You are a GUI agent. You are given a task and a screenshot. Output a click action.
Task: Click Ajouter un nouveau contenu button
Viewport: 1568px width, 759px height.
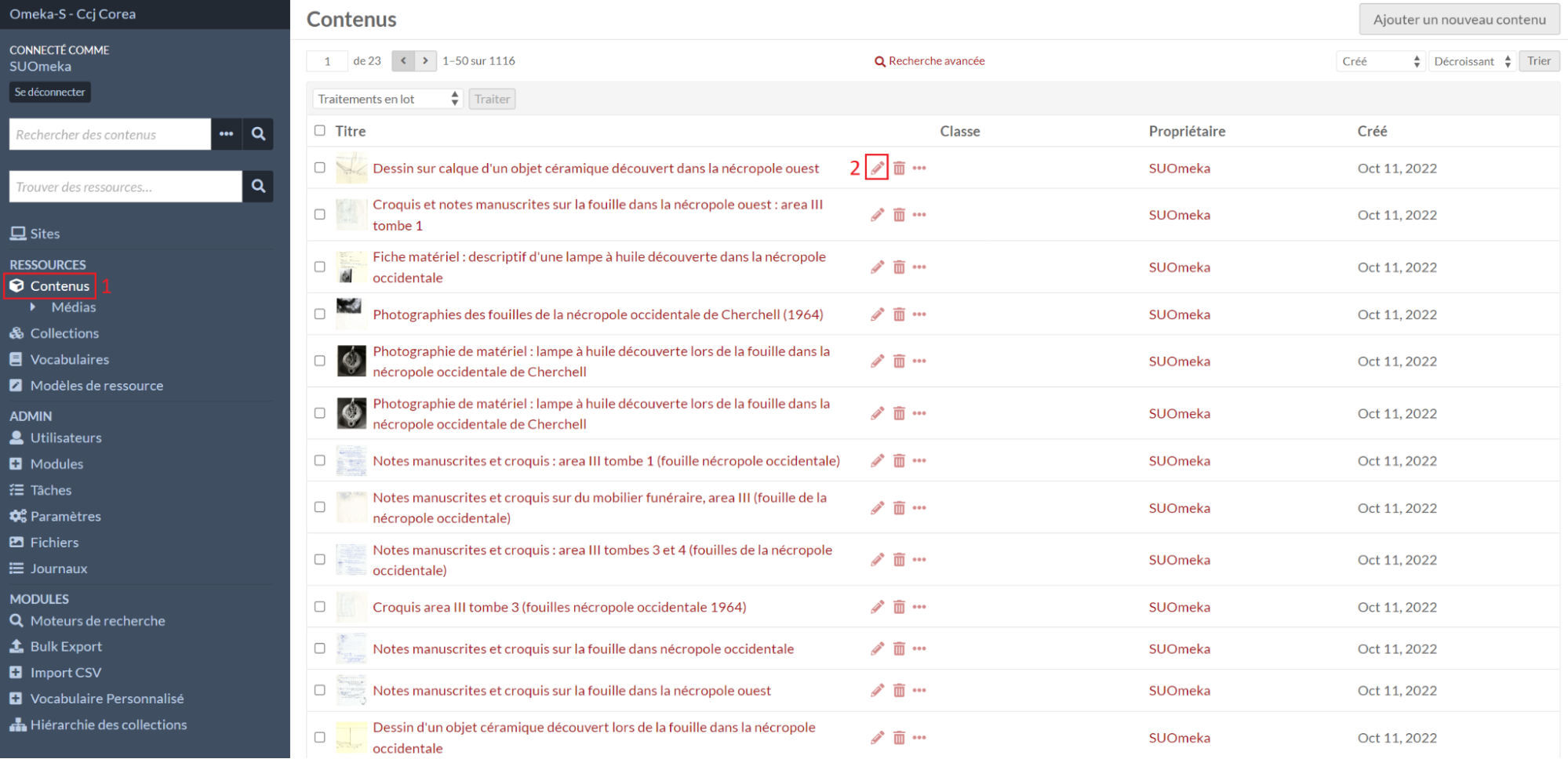coord(1458,20)
